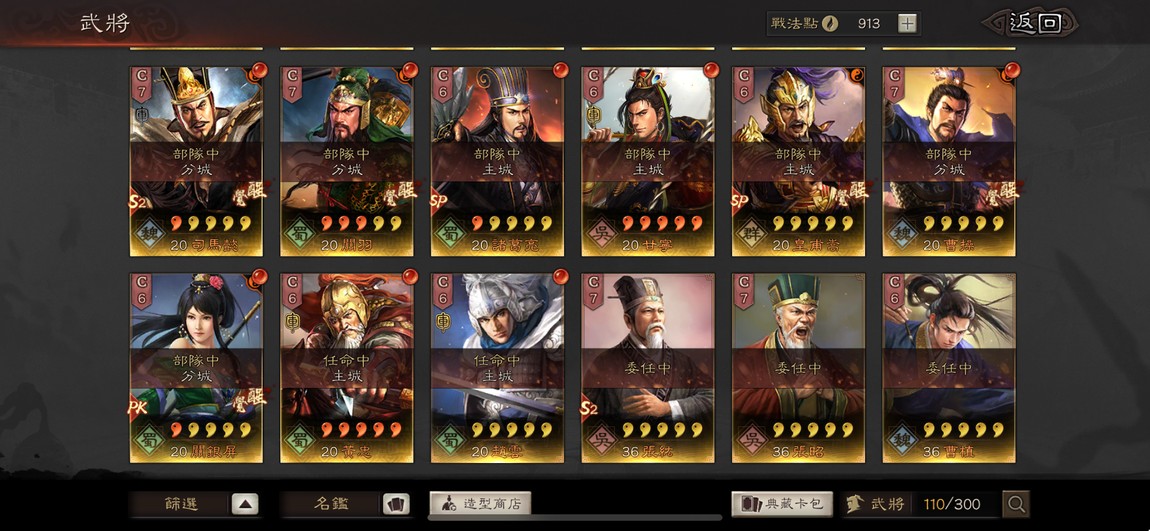Open the 名鑑 card icon
1150x531 pixels.
pos(396,504)
